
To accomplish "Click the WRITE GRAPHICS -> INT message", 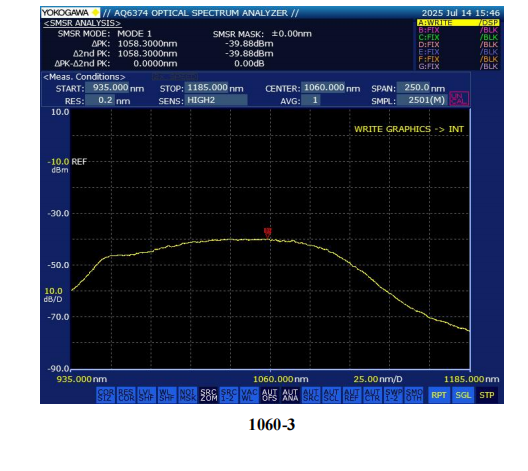I will [409, 129].
